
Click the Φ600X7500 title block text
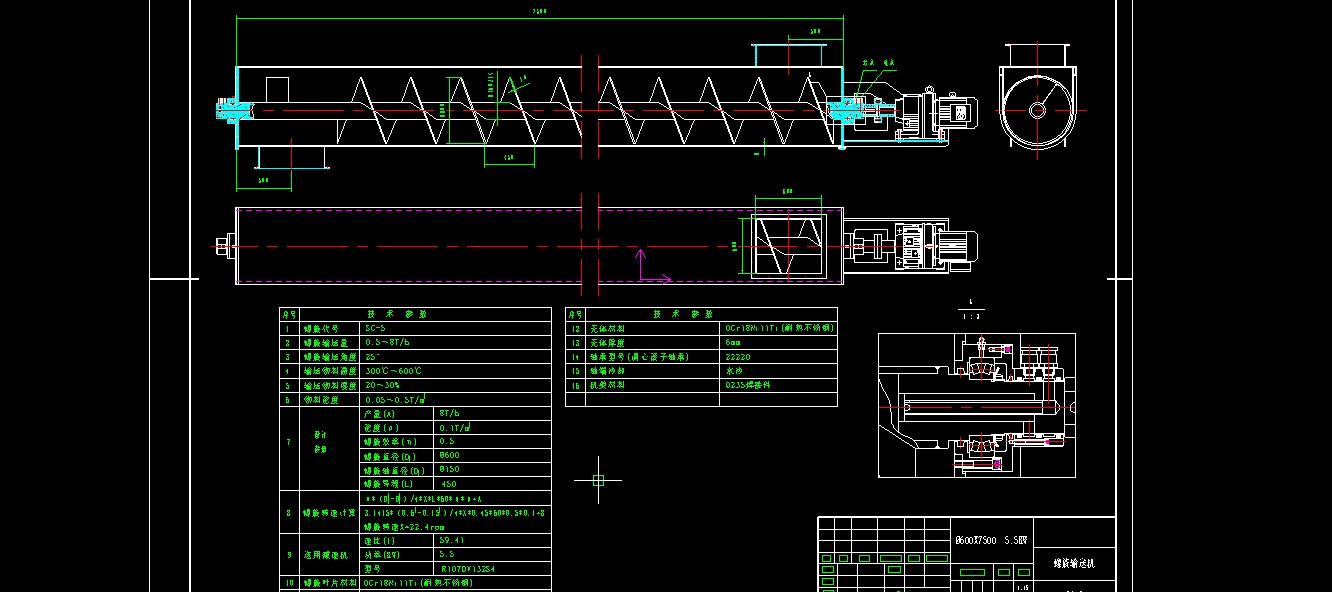992,540
